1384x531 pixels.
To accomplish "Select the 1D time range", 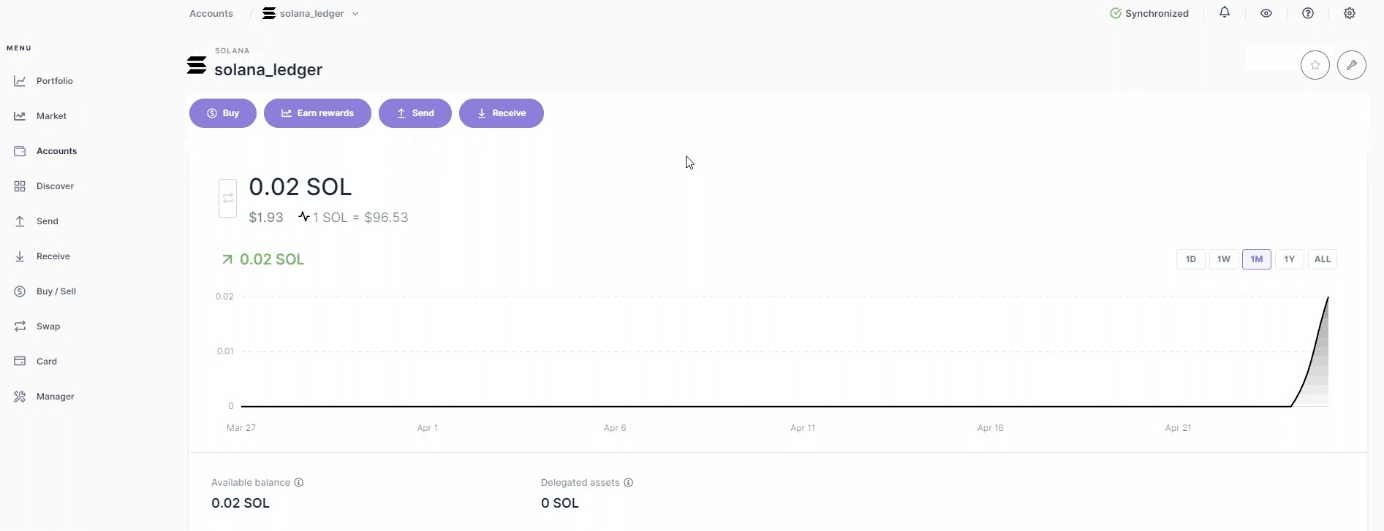I will point(1191,259).
